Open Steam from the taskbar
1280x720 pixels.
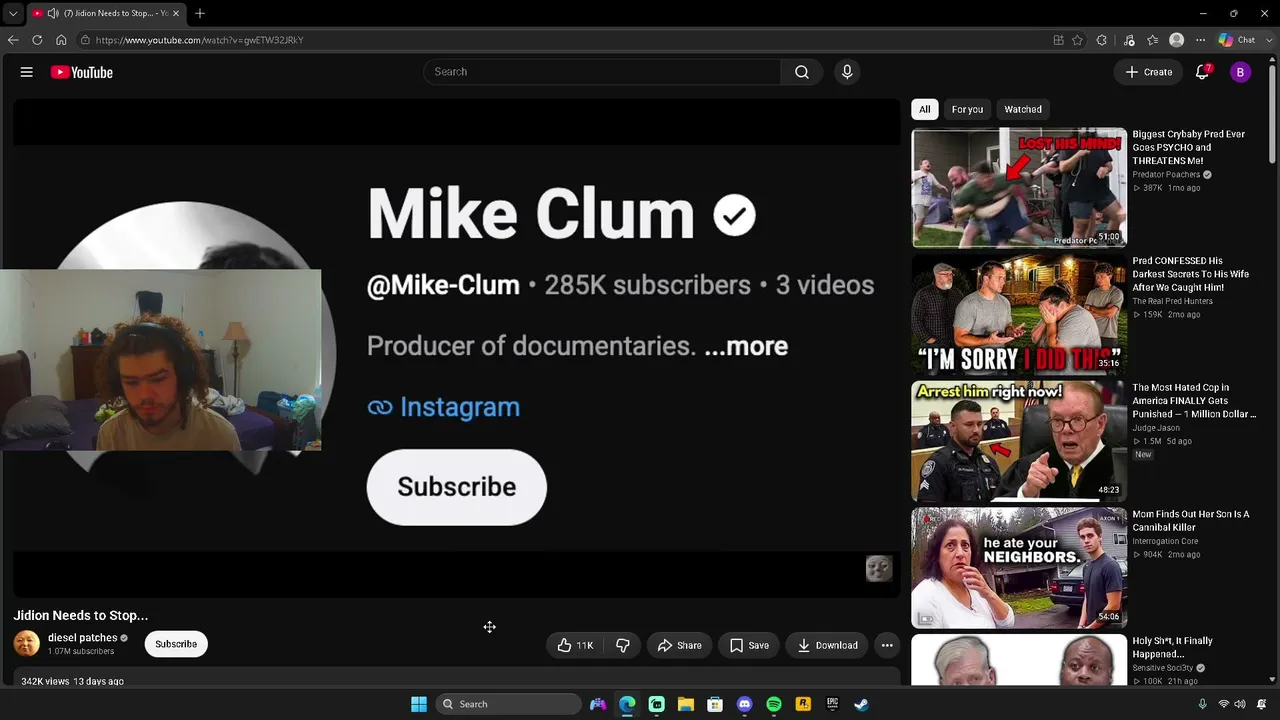861,704
